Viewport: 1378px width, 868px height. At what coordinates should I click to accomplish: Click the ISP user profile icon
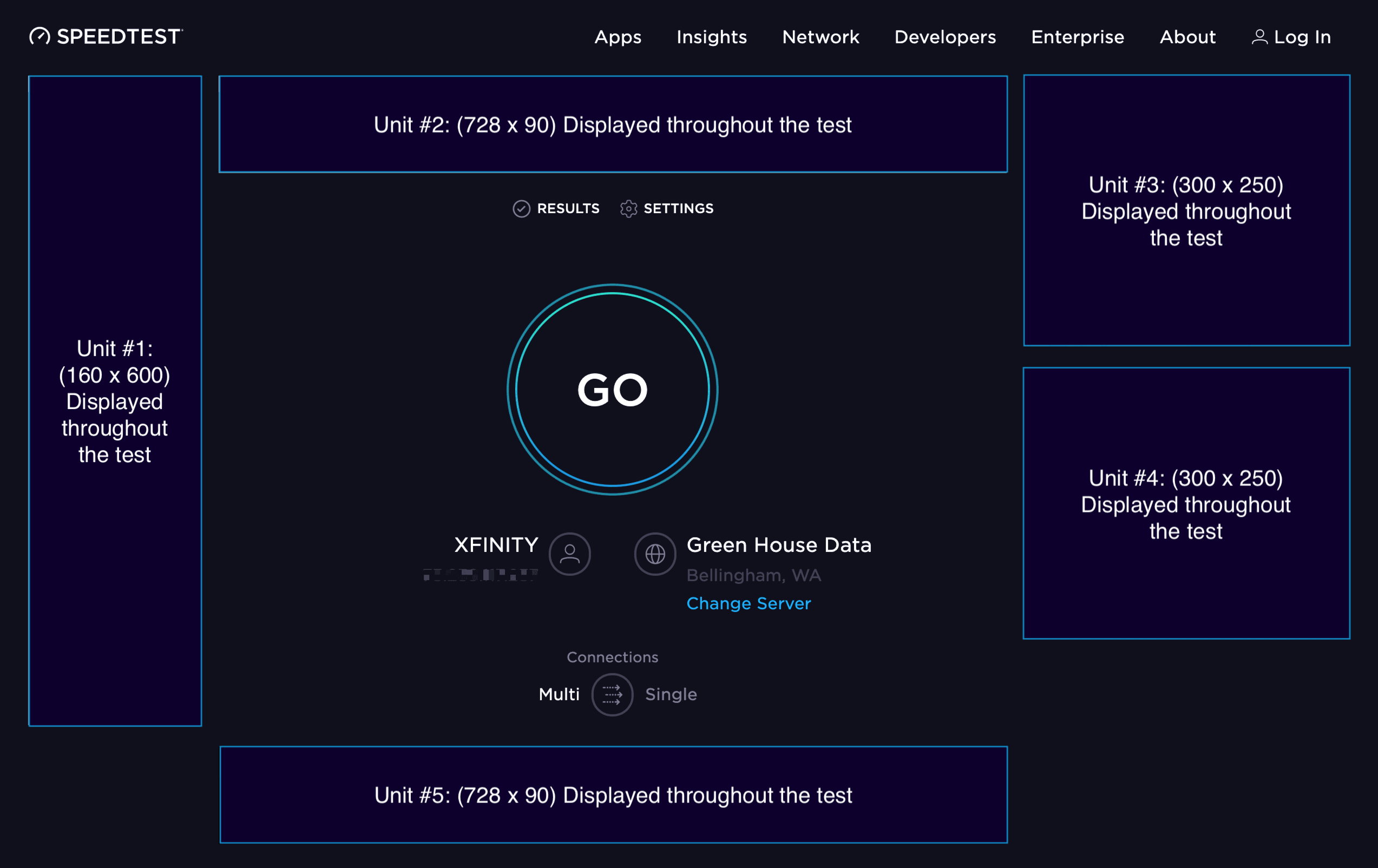click(569, 554)
